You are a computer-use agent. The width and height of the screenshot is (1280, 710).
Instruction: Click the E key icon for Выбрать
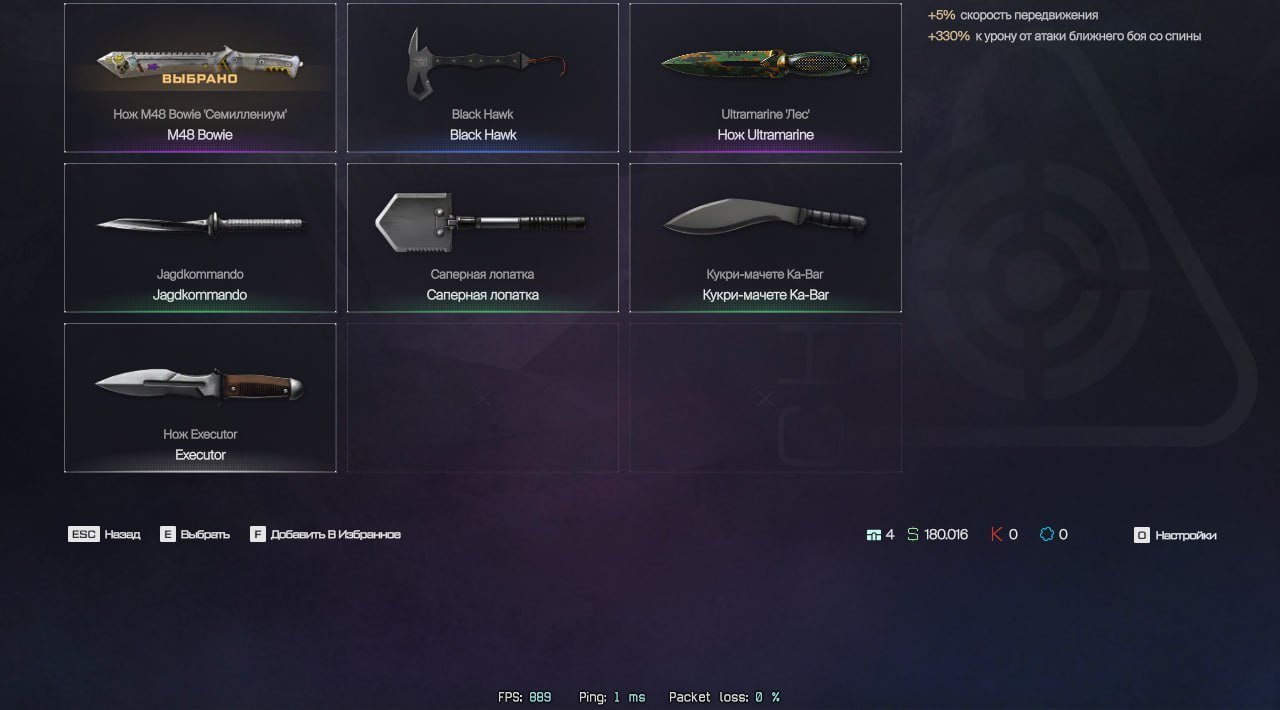pos(168,534)
